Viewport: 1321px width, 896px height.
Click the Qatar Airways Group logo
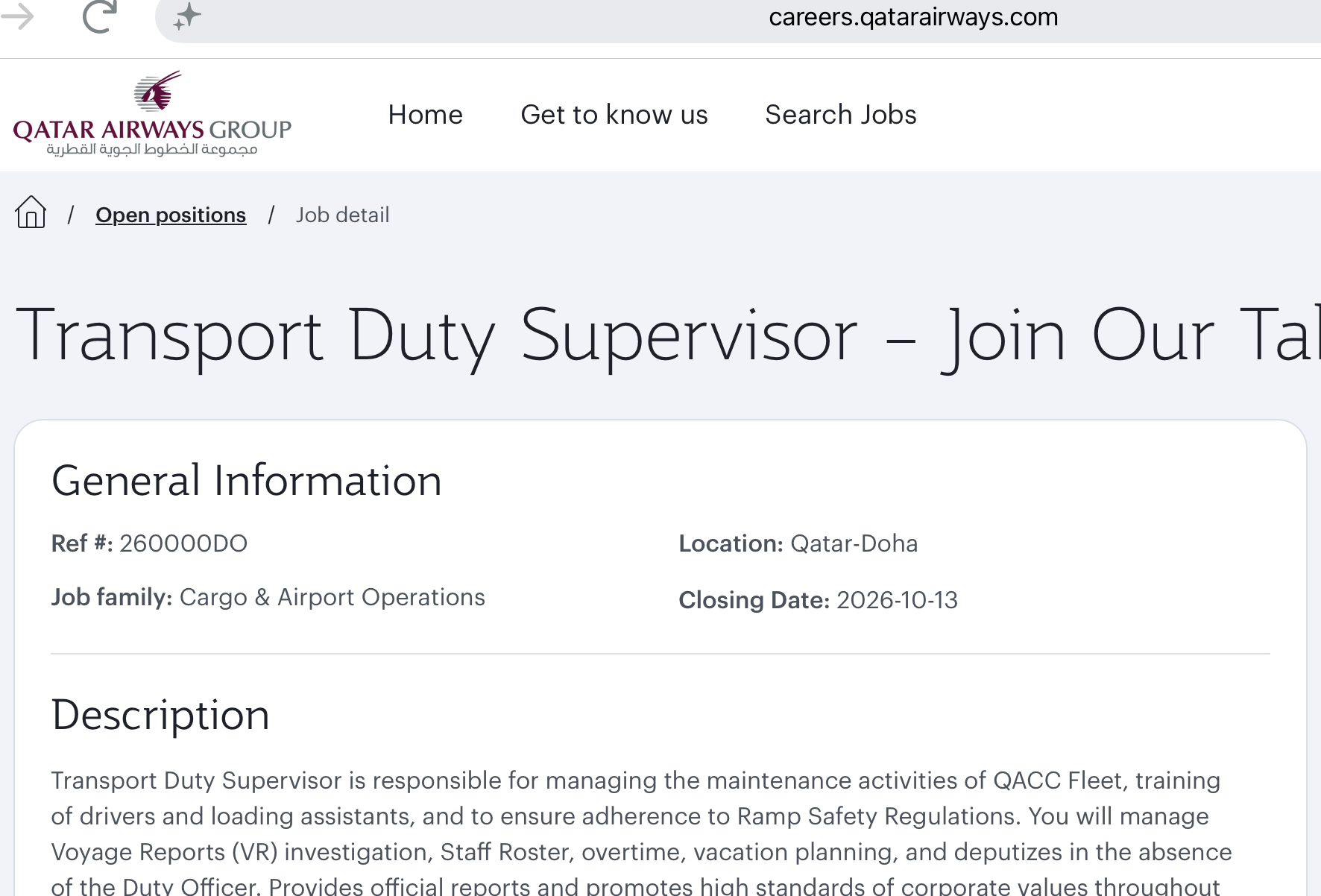pos(152,114)
